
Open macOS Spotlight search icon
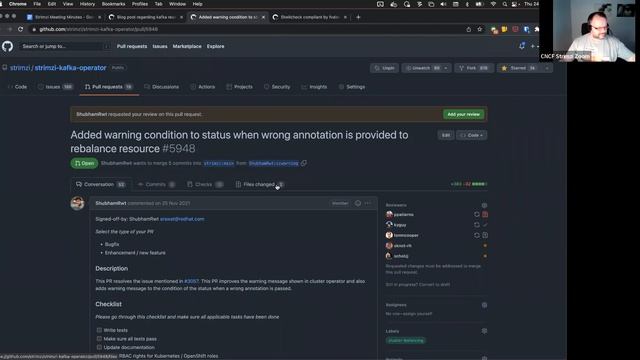click(x=505, y=4)
